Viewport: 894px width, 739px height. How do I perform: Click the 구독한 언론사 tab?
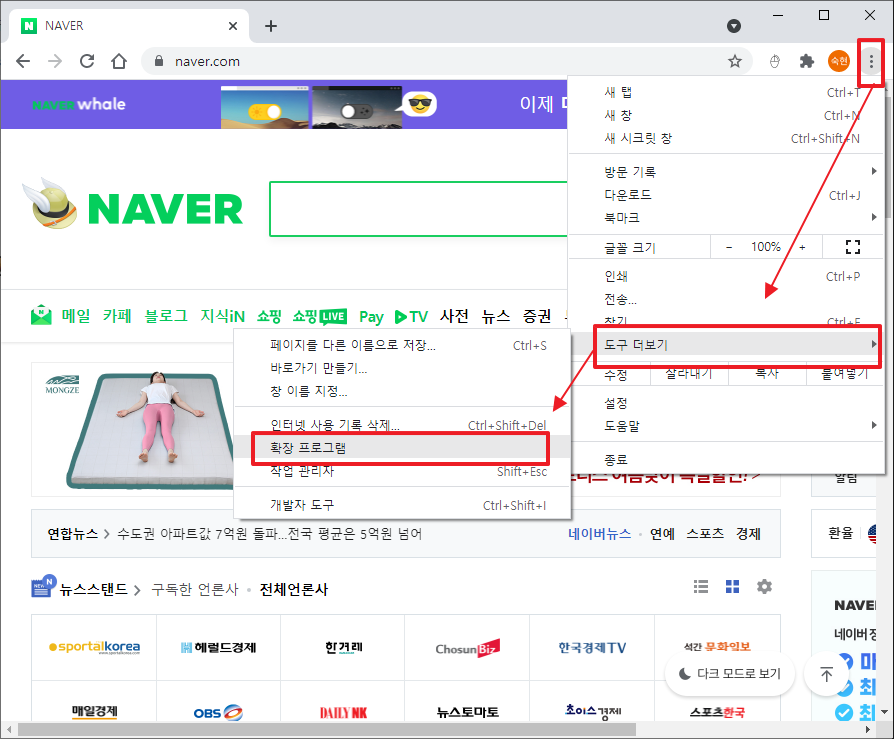coord(194,589)
